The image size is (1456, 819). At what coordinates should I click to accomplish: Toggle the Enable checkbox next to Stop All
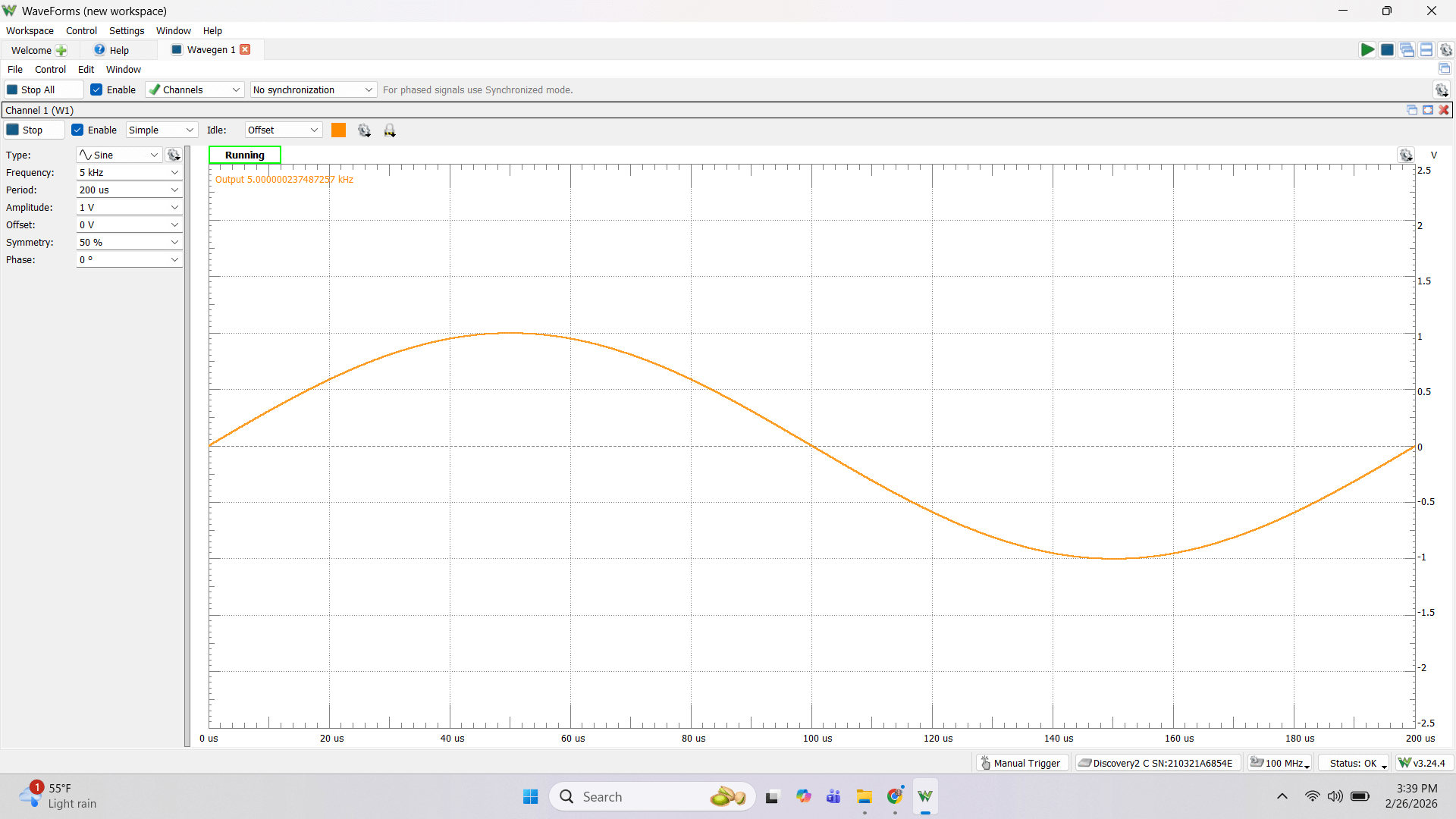coord(96,89)
